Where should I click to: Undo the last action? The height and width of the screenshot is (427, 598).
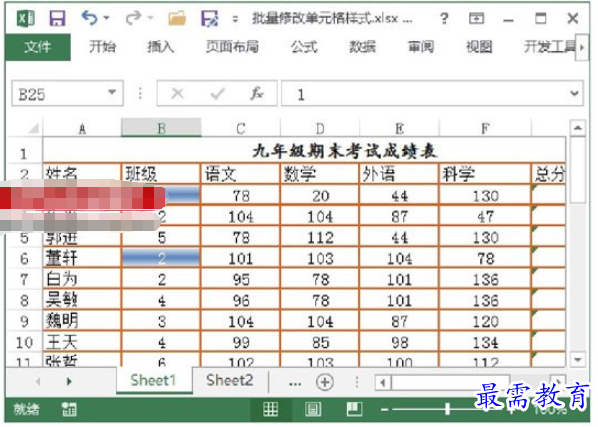click(x=90, y=18)
